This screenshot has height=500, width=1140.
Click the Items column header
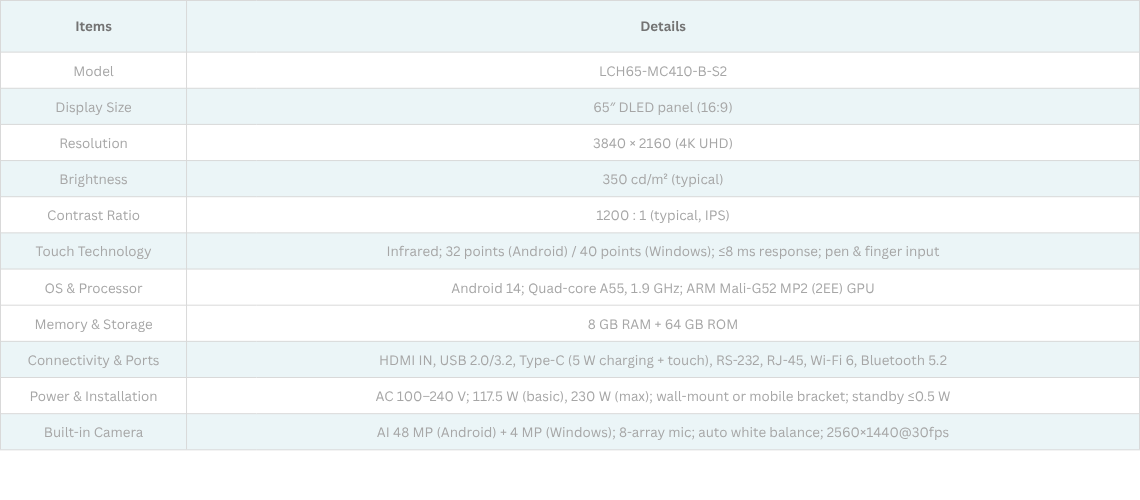coord(93,26)
